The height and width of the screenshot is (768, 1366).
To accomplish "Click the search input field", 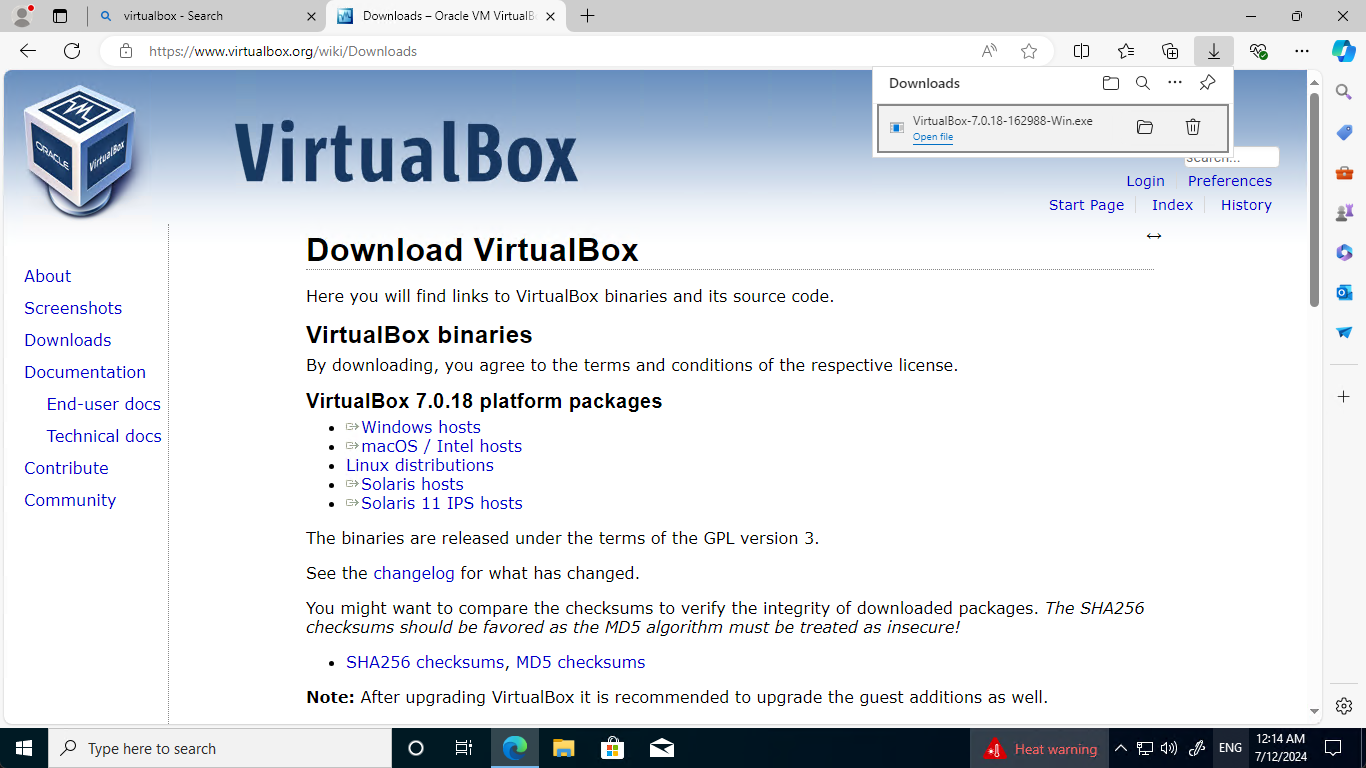I will click(1232, 157).
